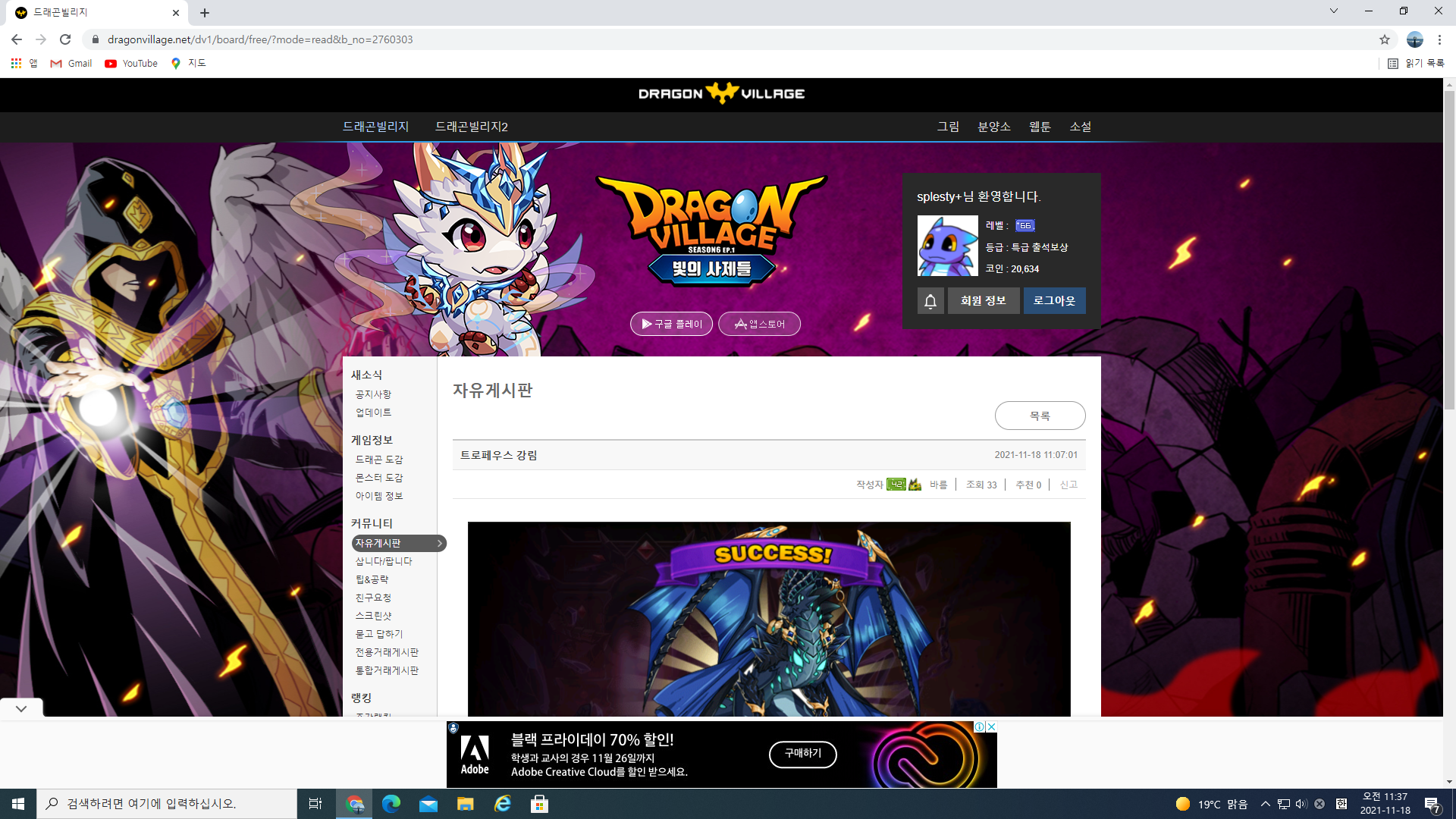The width and height of the screenshot is (1456, 819).
Task: Expand the system tray hidden icons
Action: click(1265, 804)
